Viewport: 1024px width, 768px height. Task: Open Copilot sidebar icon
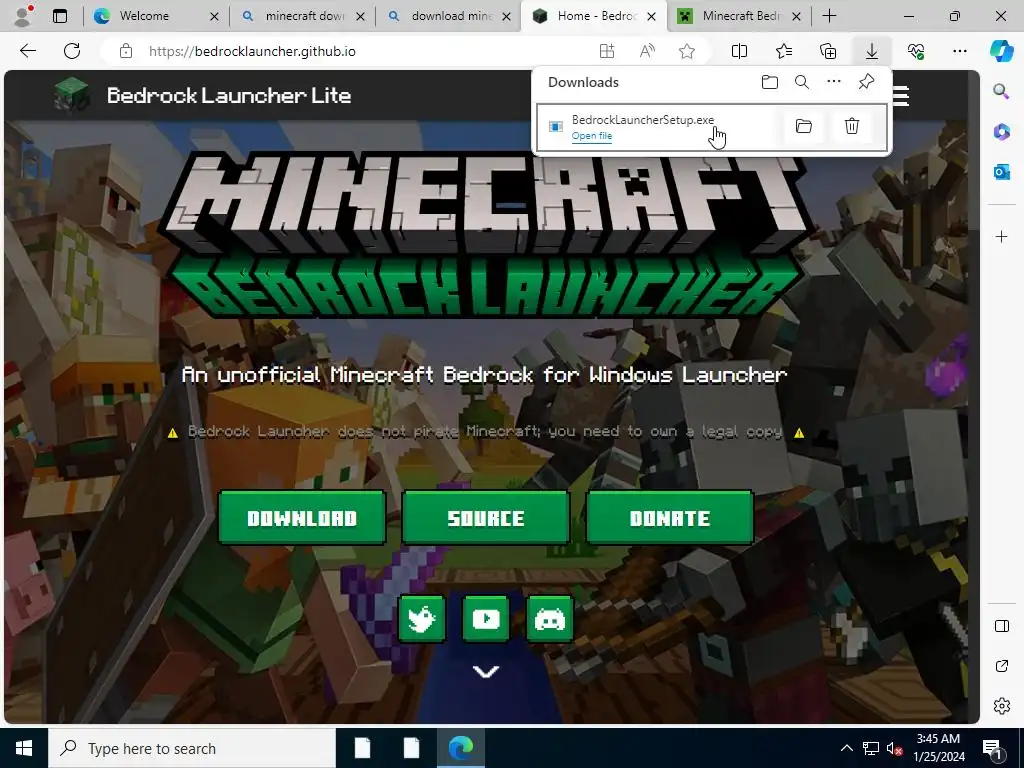click(1001, 51)
